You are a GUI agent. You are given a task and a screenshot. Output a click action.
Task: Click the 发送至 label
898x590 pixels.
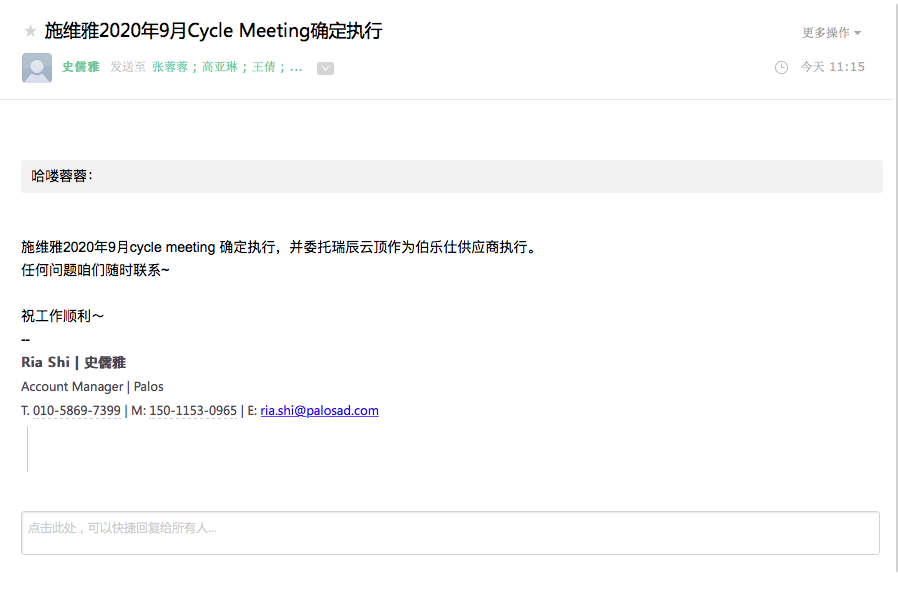tap(128, 67)
